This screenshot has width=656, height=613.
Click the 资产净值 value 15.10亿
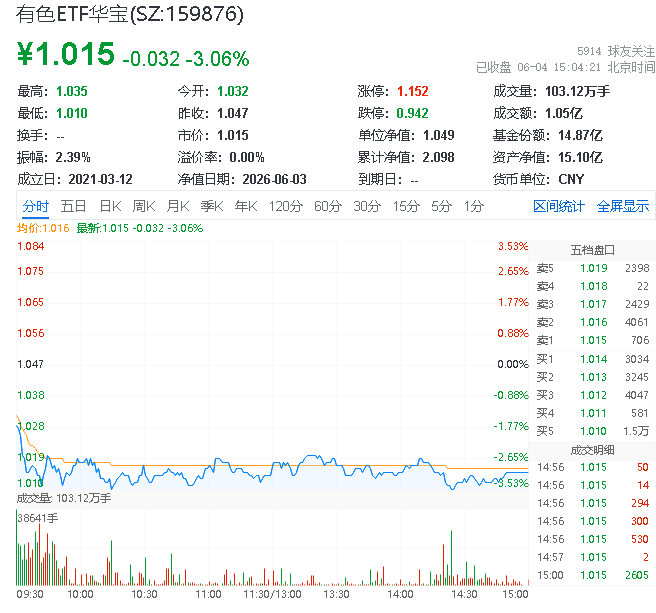pyautogui.click(x=580, y=158)
